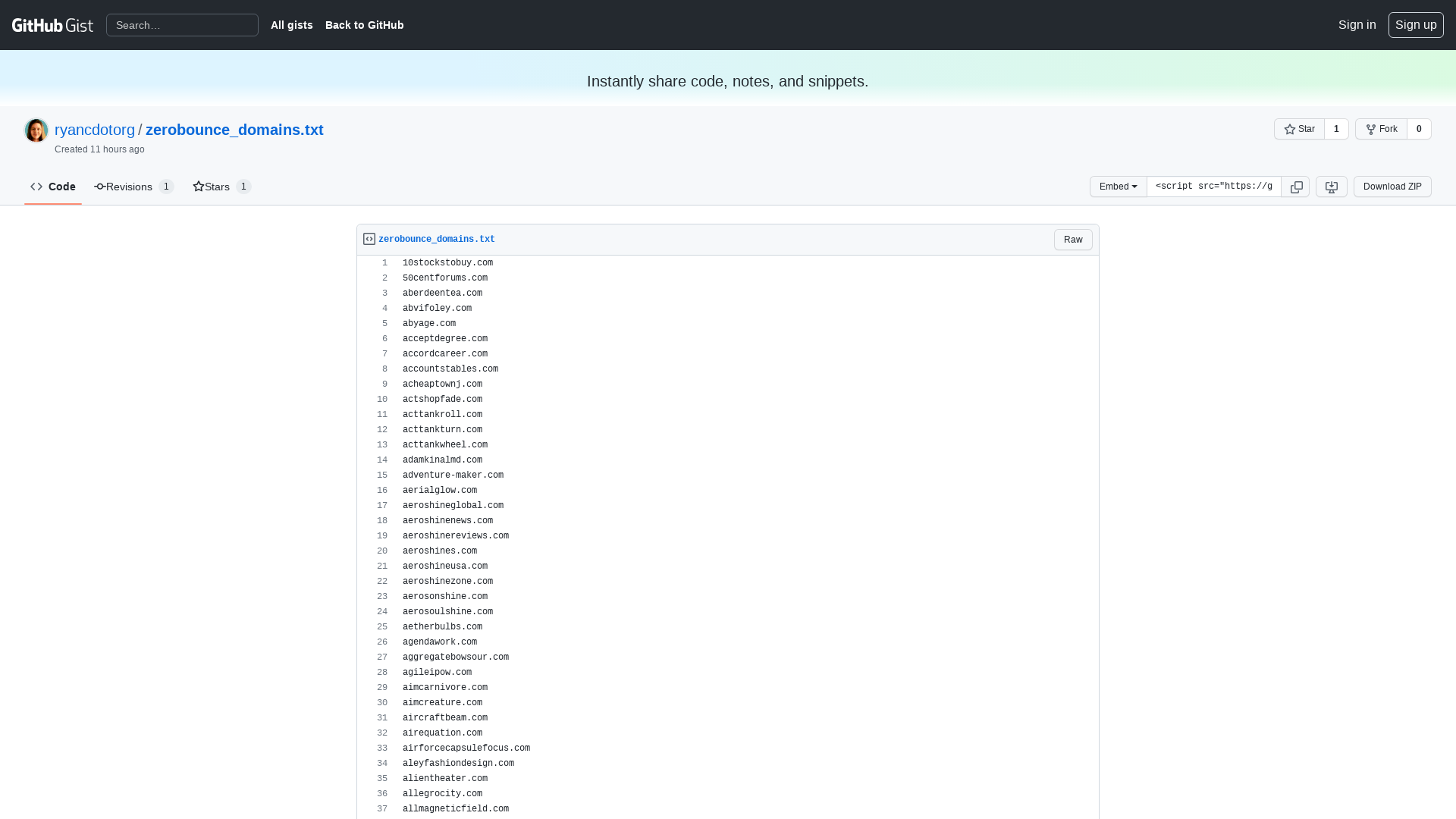Click the fork icon on the Fork button
The image size is (1456, 819).
click(x=1372, y=129)
